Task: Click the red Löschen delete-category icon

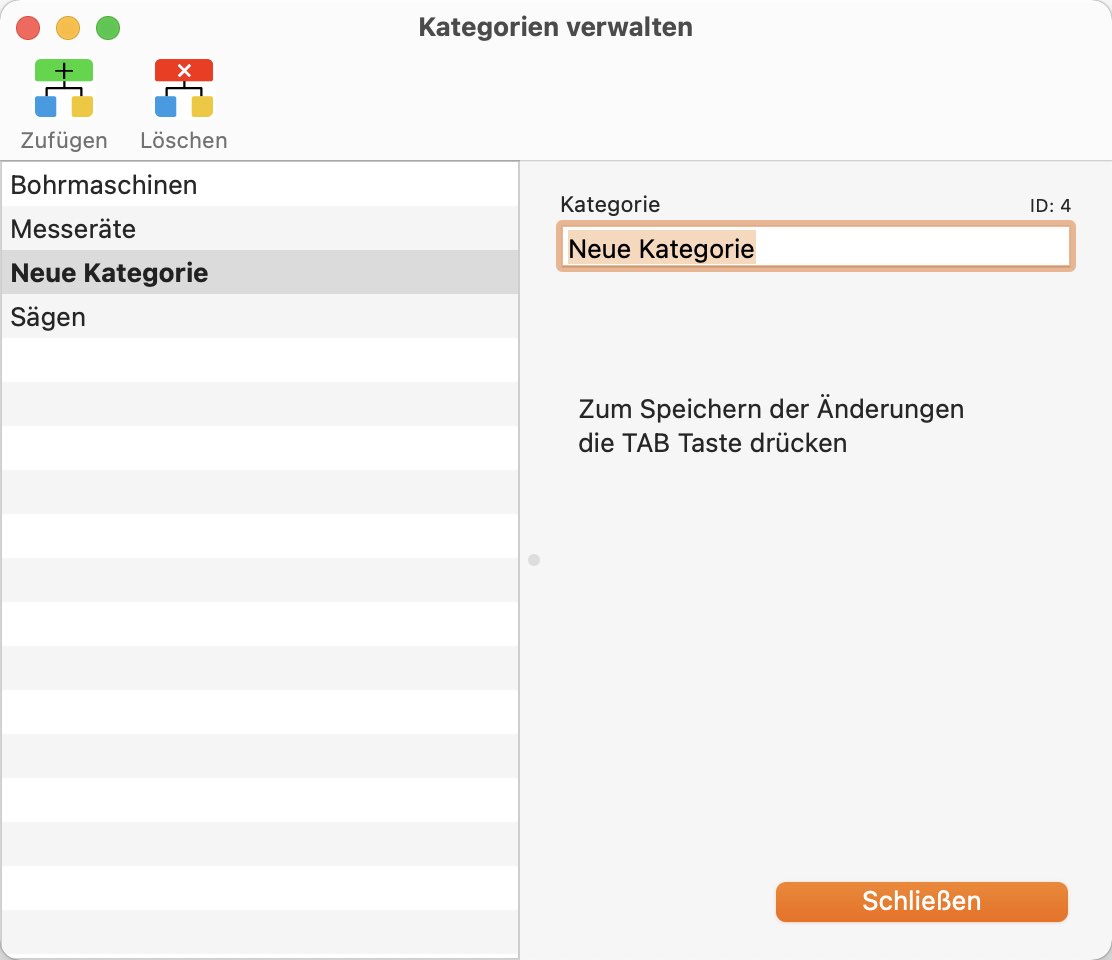Action: (x=184, y=89)
